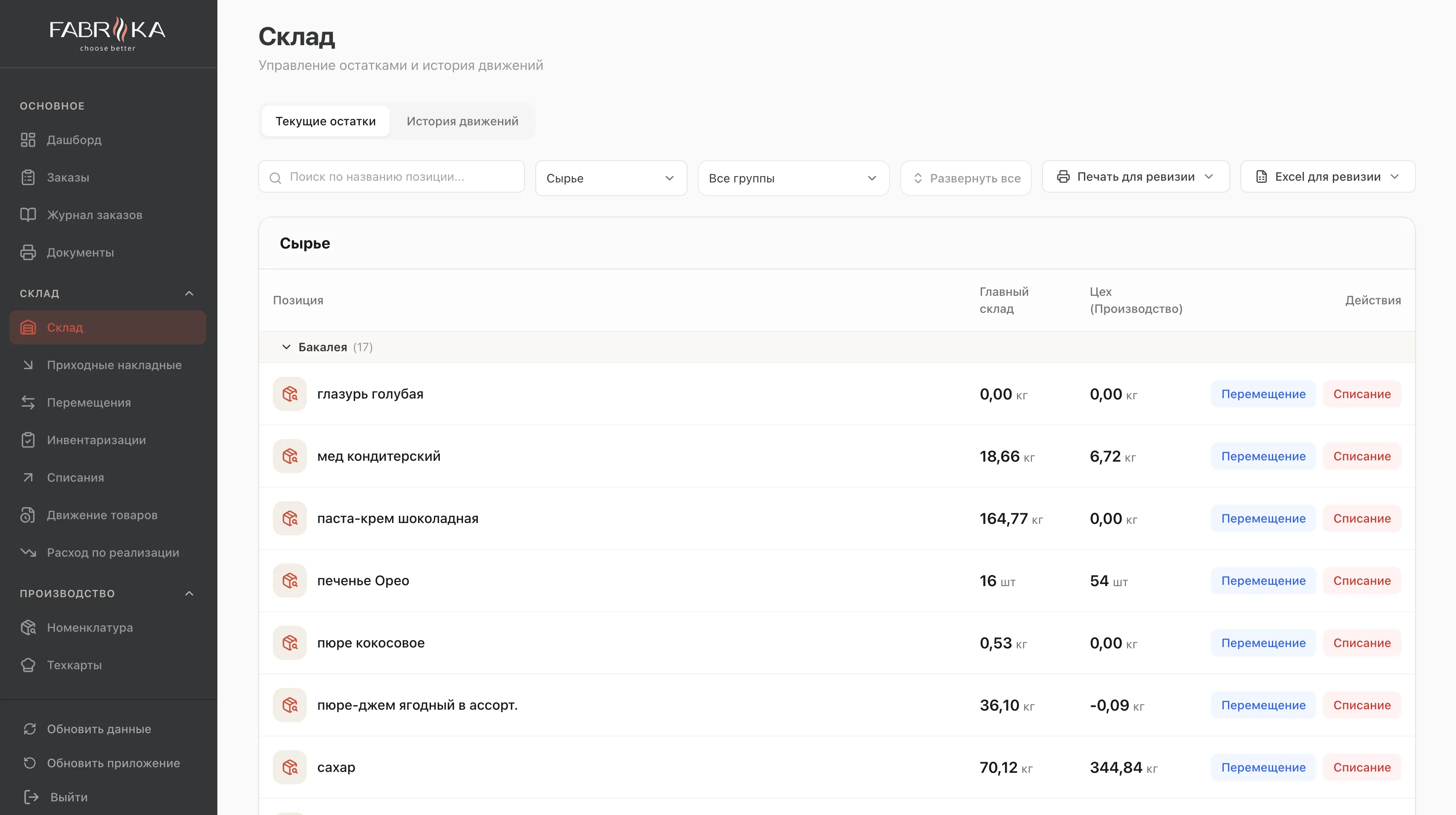Click the item icon for сахар
The height and width of the screenshot is (815, 1456).
tap(289, 767)
